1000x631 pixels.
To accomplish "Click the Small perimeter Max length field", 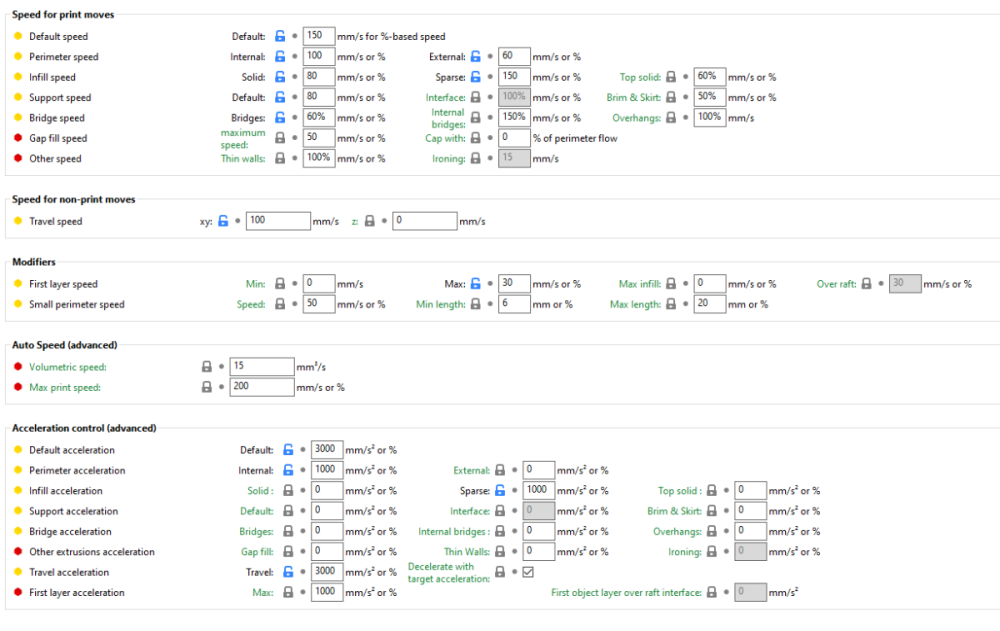I will pos(710,304).
